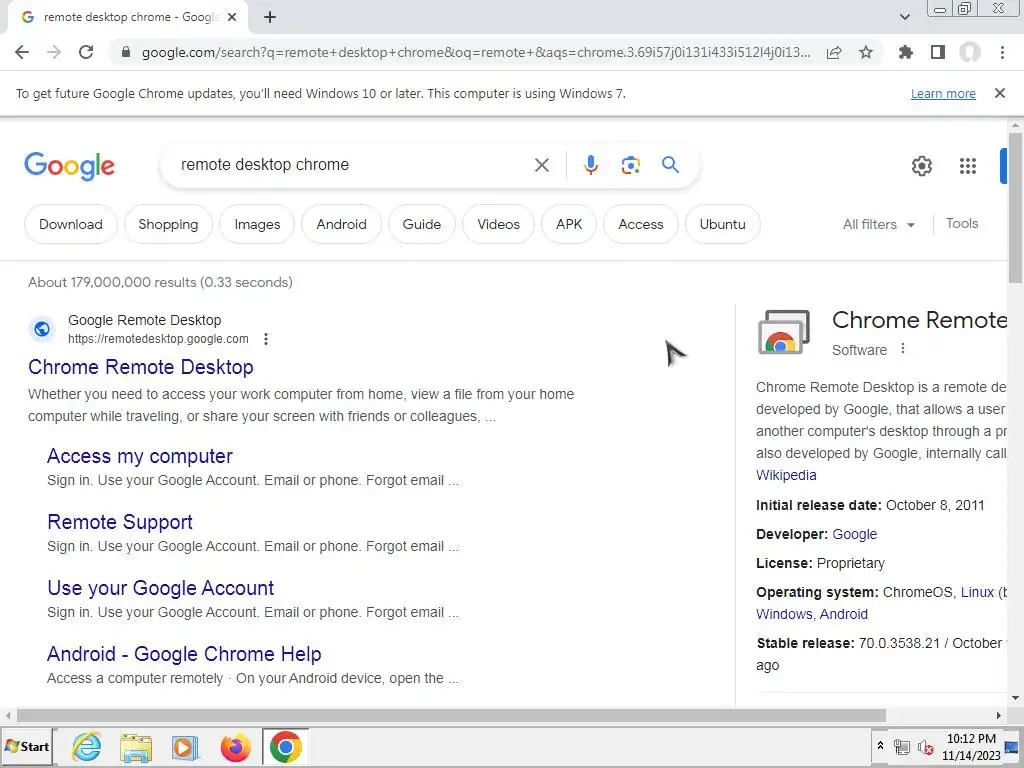Open the Learn more link

tap(943, 94)
